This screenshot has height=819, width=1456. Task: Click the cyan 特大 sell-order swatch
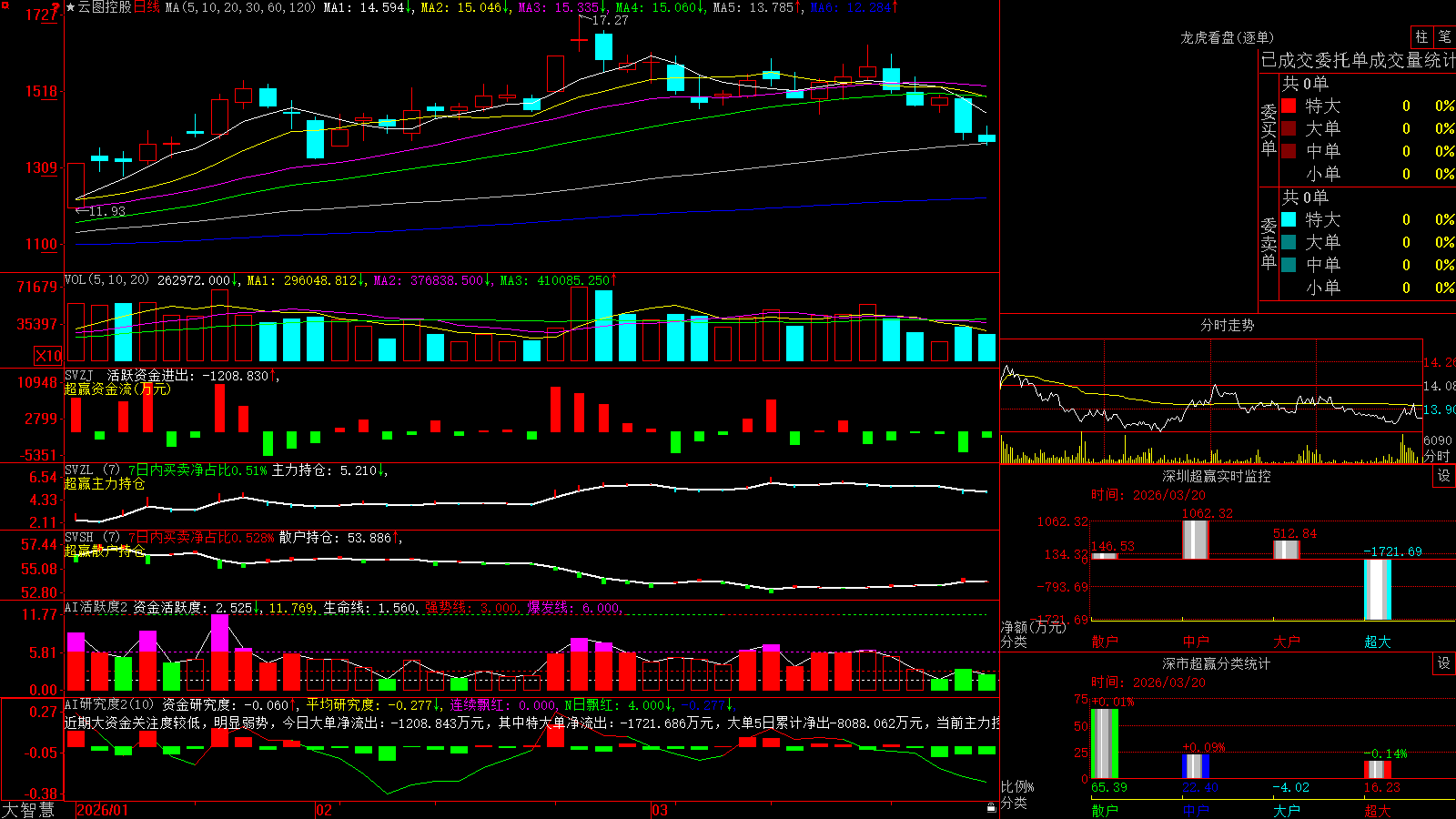point(1289,219)
